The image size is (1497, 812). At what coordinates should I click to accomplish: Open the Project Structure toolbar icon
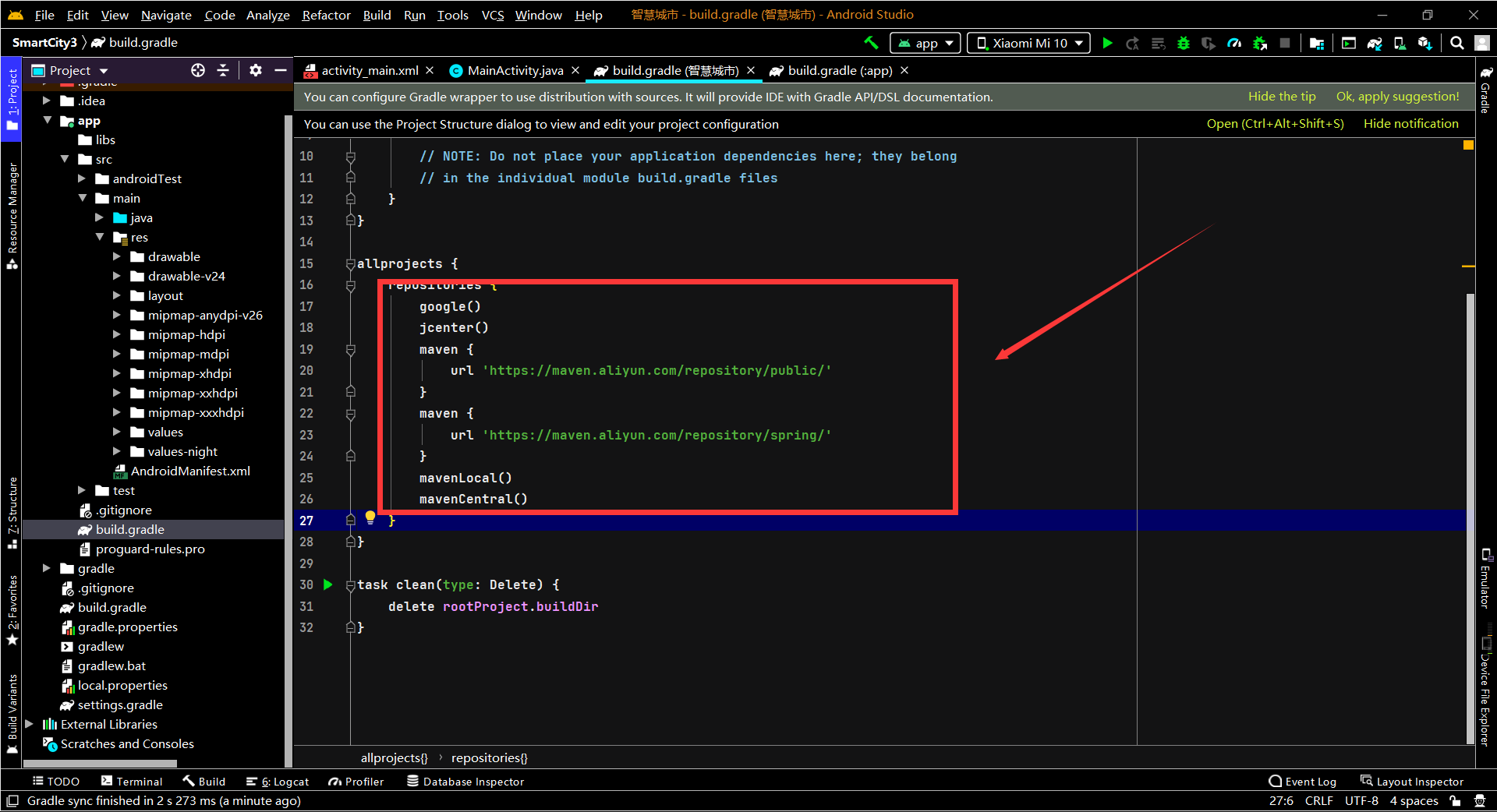(1317, 43)
